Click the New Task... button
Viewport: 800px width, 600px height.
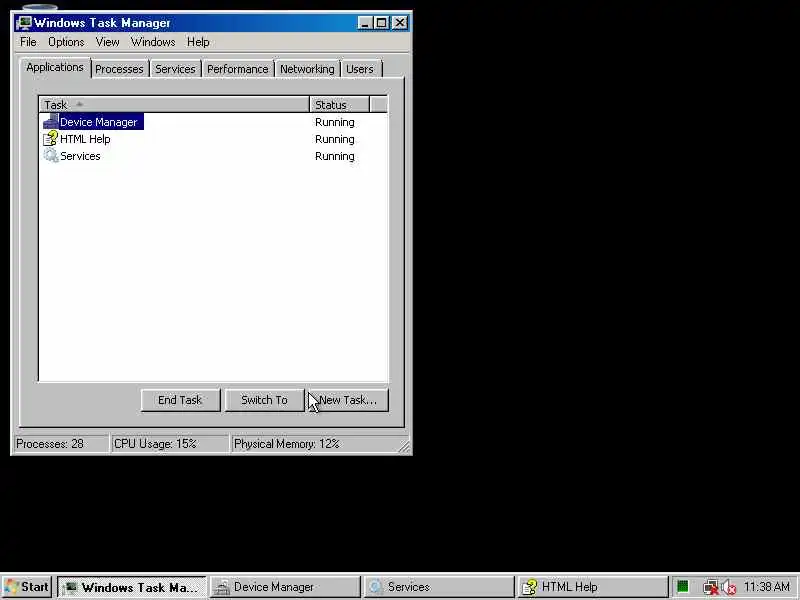[x=348, y=400]
